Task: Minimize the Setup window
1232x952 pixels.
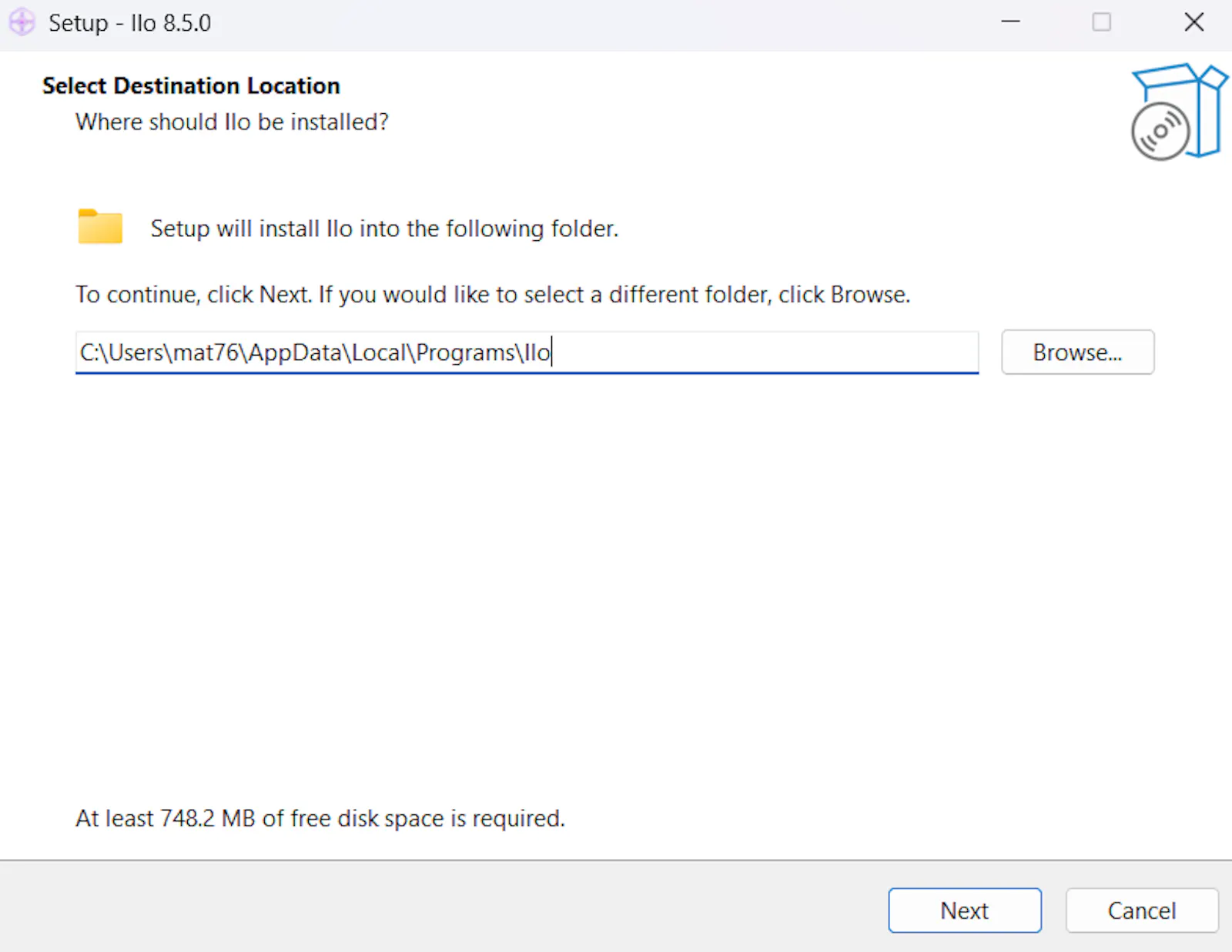Action: coord(1010,22)
